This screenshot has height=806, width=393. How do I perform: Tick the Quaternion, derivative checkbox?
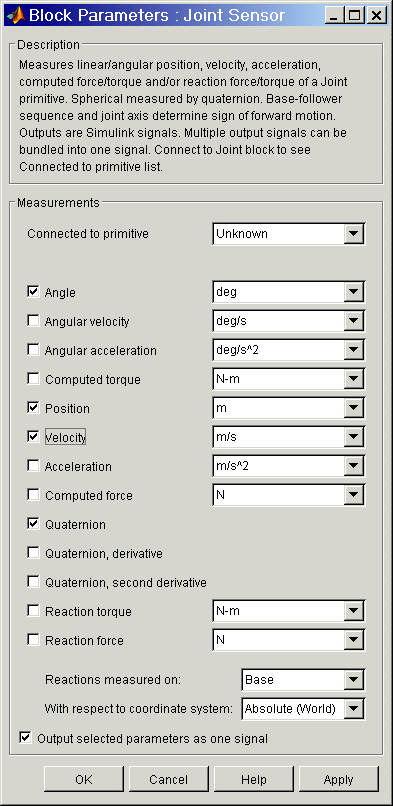(x=33, y=553)
